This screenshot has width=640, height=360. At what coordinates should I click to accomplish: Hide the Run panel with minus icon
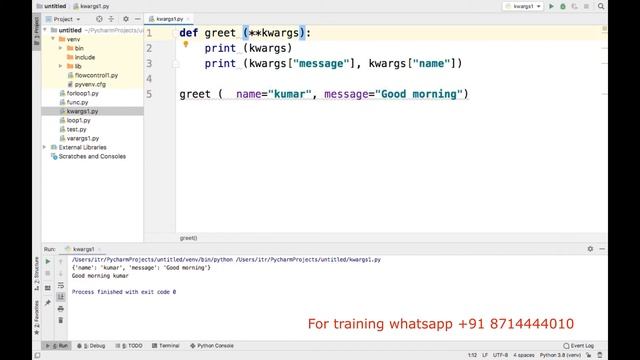[x=602, y=249]
